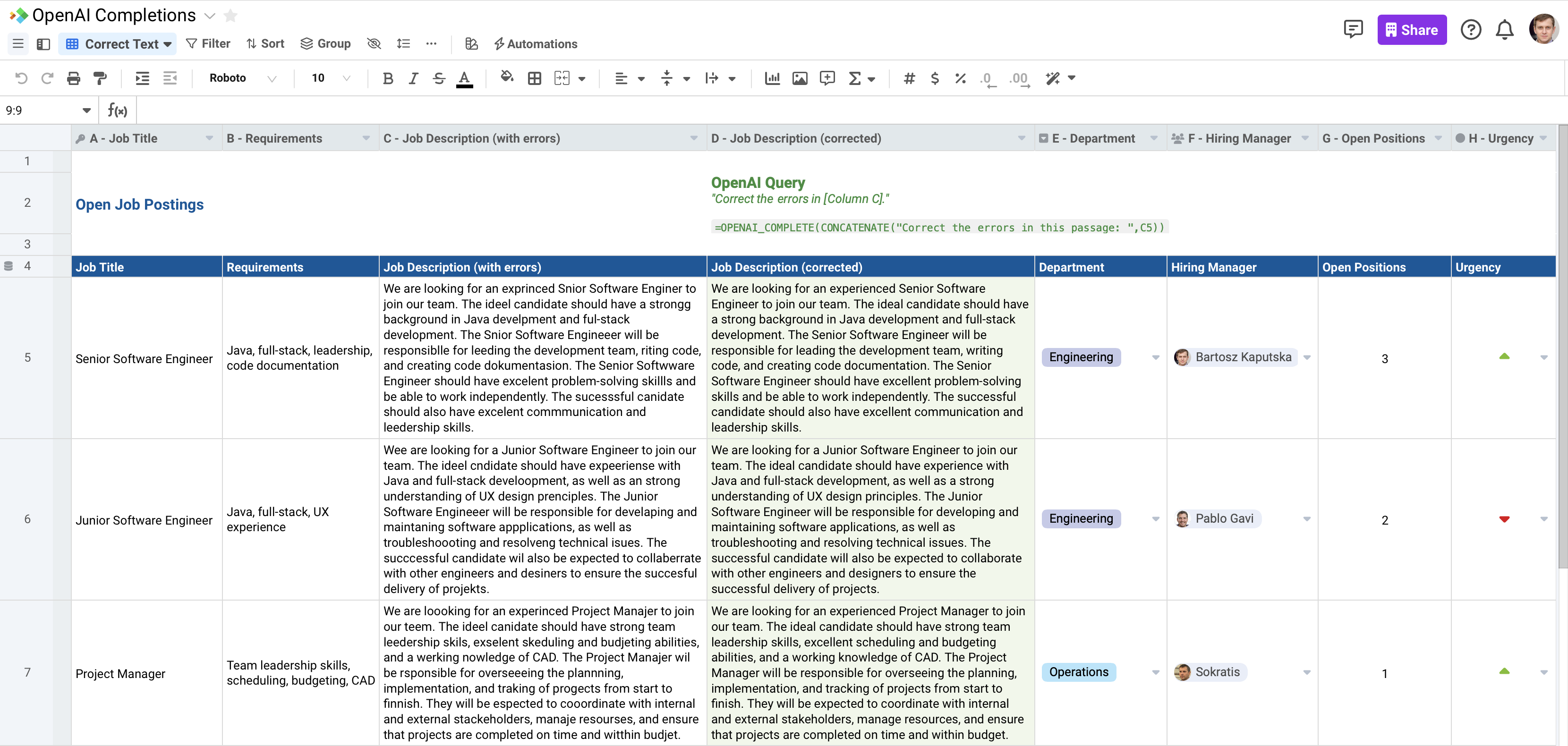Screen dimensions: 1568x746
Task: Open the Roboto font dropdown
Action: (243, 78)
